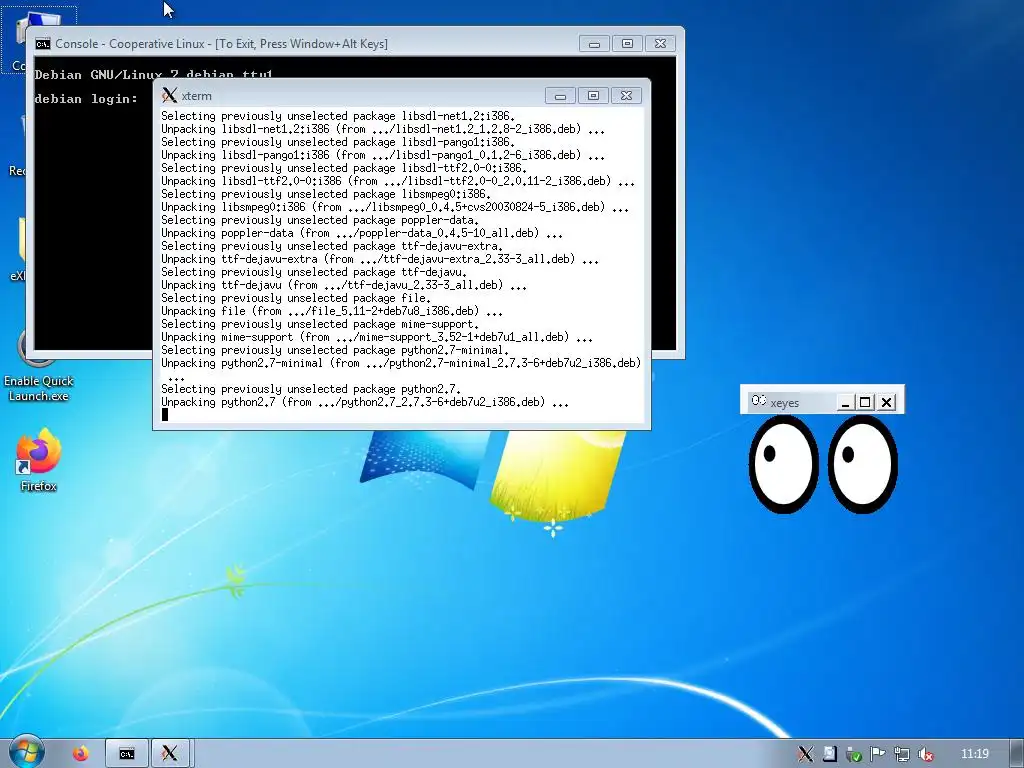Viewport: 1024px width, 768px height.
Task: Click the system clock showing 11:19
Action: [x=974, y=754]
